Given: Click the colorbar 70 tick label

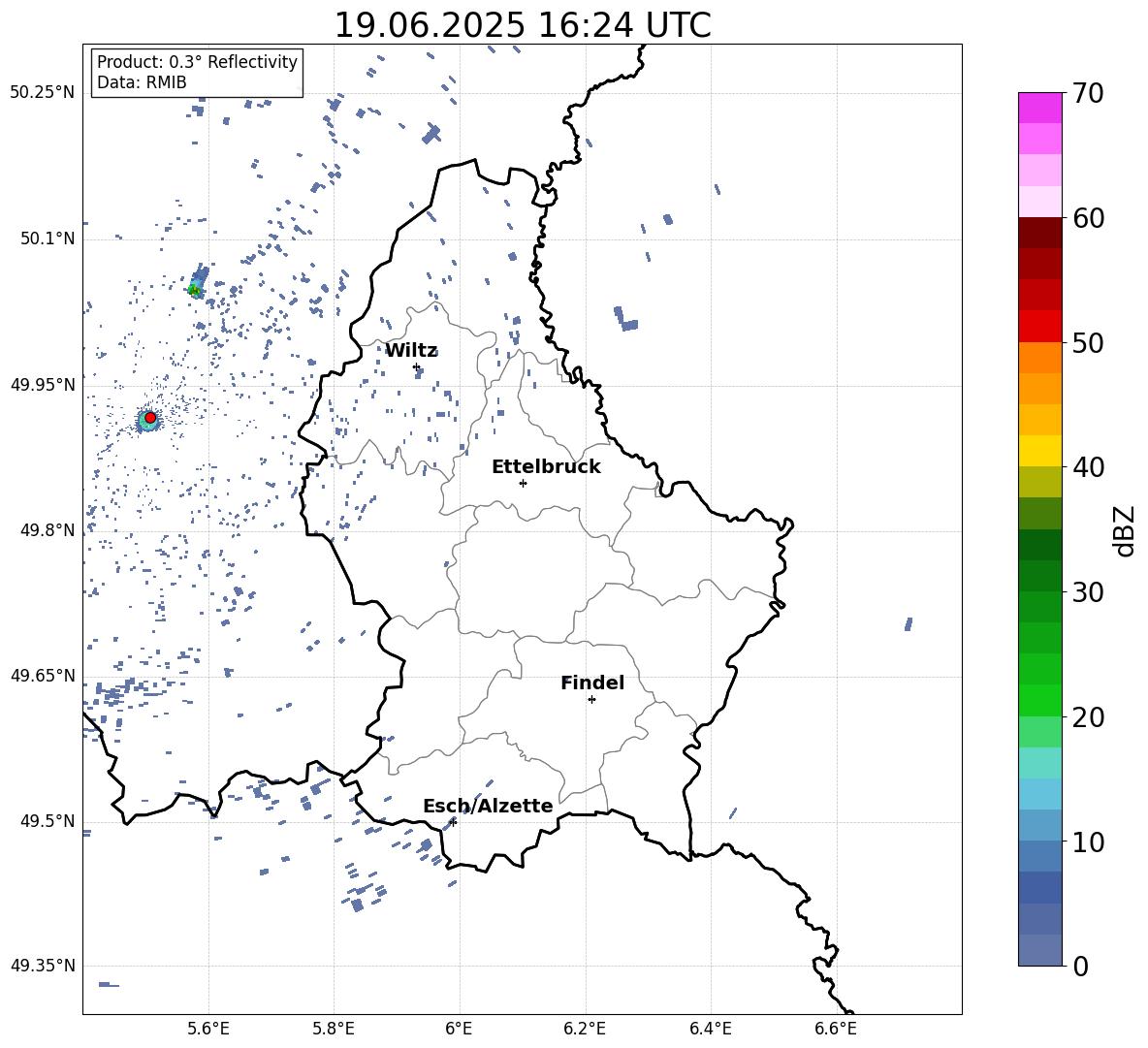Looking at the screenshot, I should coord(1088,93).
